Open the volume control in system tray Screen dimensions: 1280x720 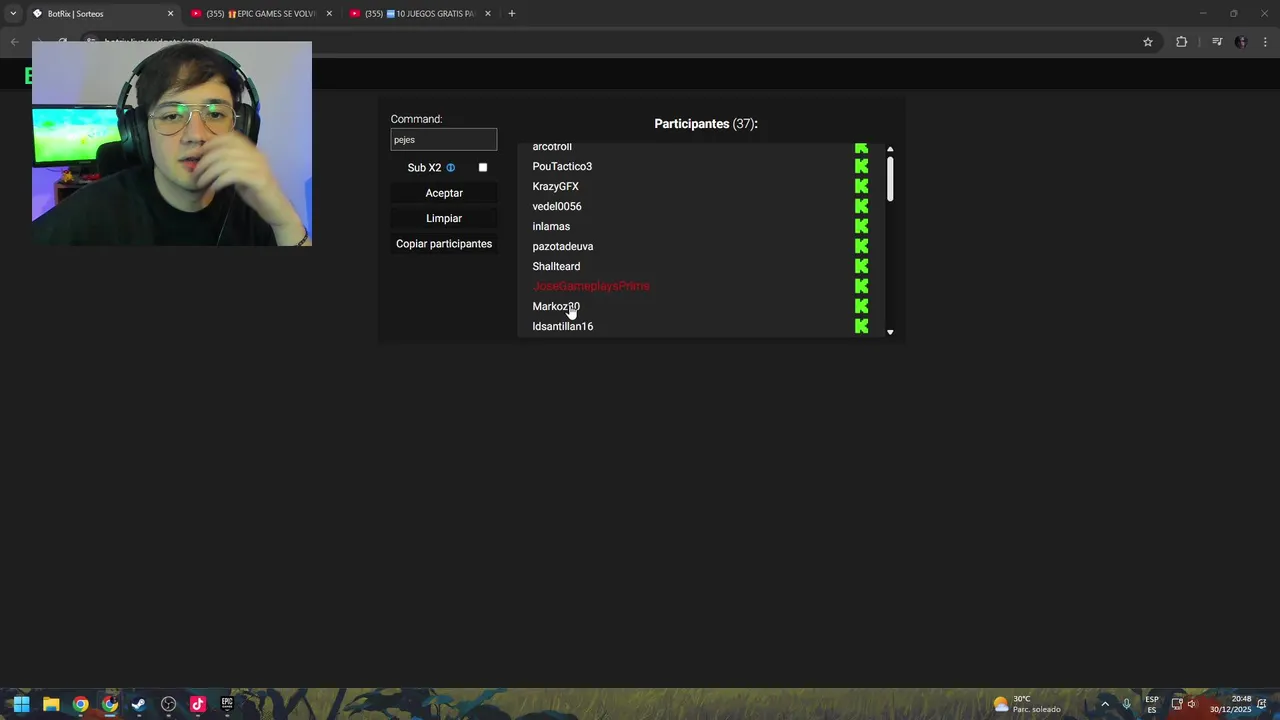[x=1191, y=704]
